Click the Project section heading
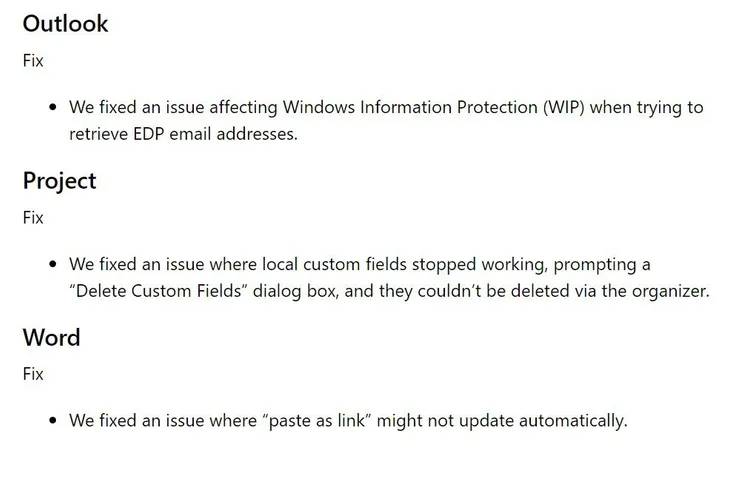This screenshot has width=740, height=480. pos(59,180)
